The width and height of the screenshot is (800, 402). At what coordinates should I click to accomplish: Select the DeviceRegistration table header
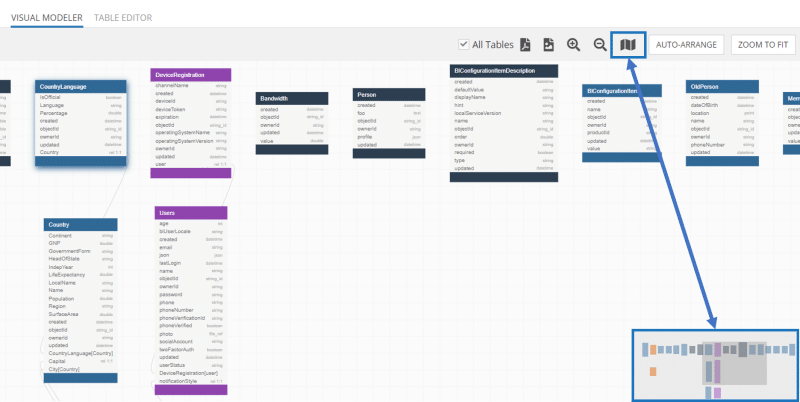pyautogui.click(x=191, y=75)
